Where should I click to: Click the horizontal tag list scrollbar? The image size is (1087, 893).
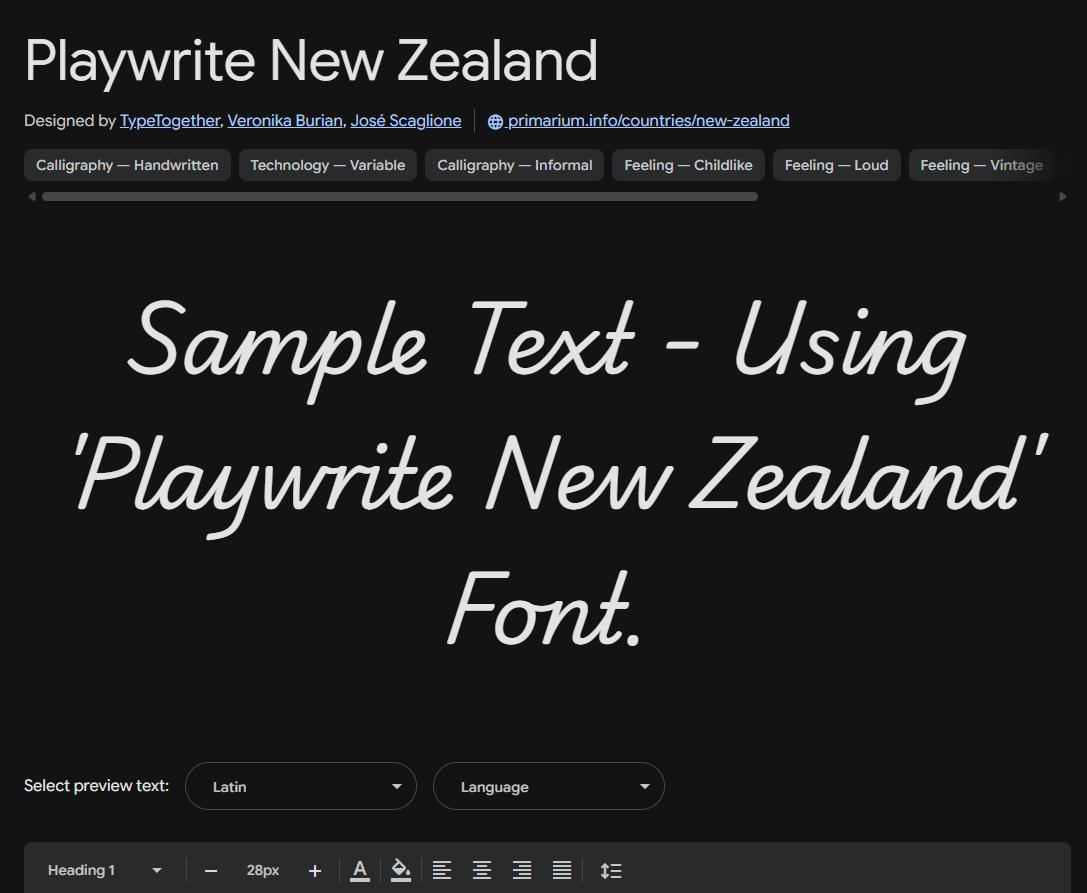[x=400, y=196]
